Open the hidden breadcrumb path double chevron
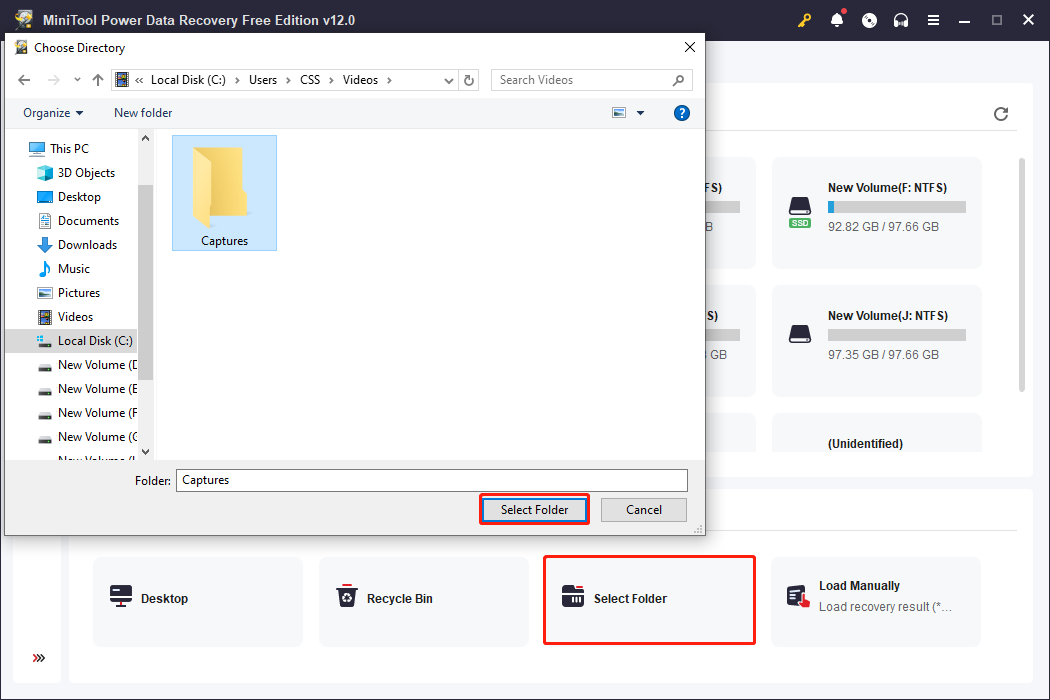 [x=139, y=80]
